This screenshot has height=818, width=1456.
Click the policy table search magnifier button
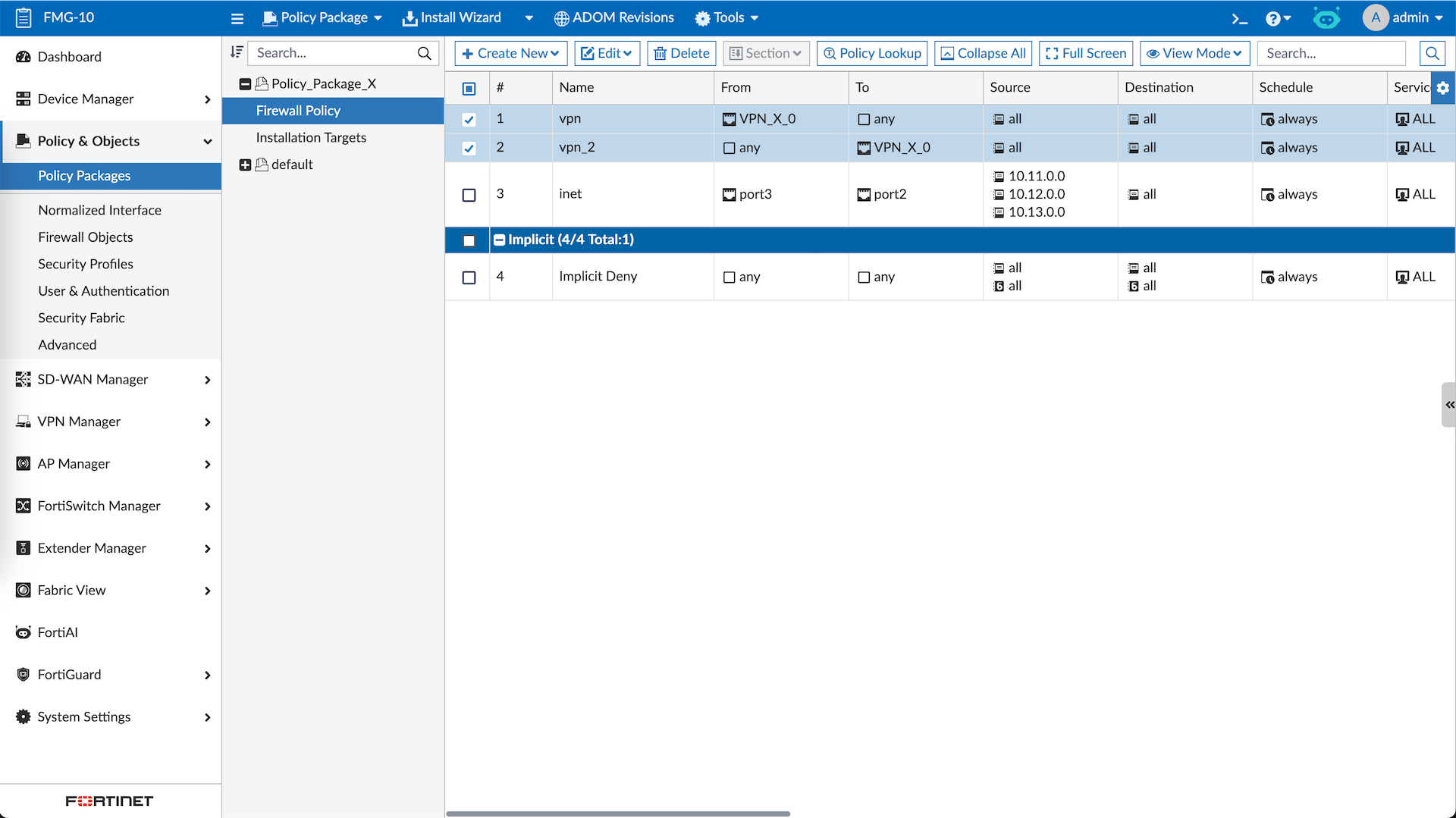[1432, 53]
